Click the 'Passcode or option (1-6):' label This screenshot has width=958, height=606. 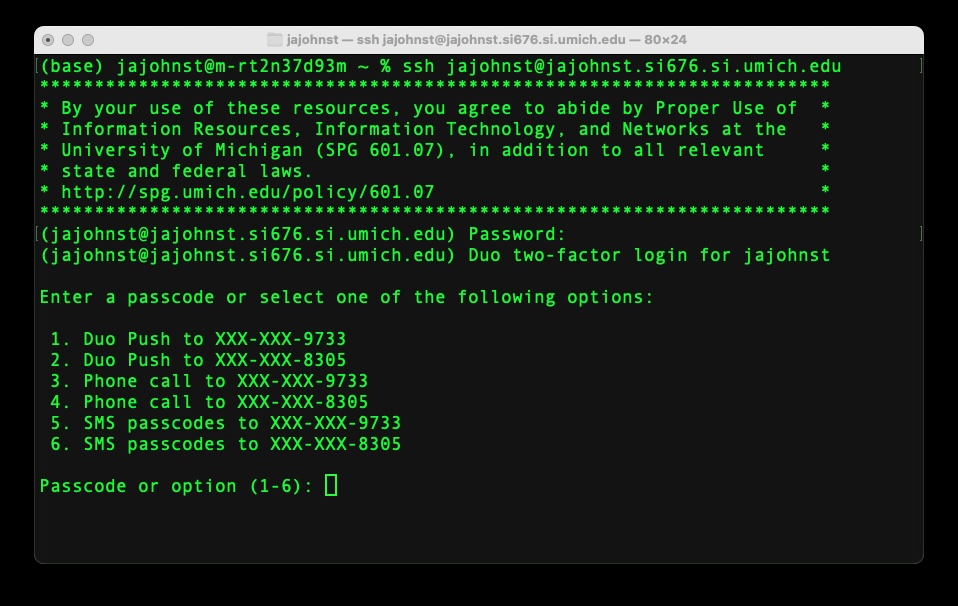[x=176, y=486]
